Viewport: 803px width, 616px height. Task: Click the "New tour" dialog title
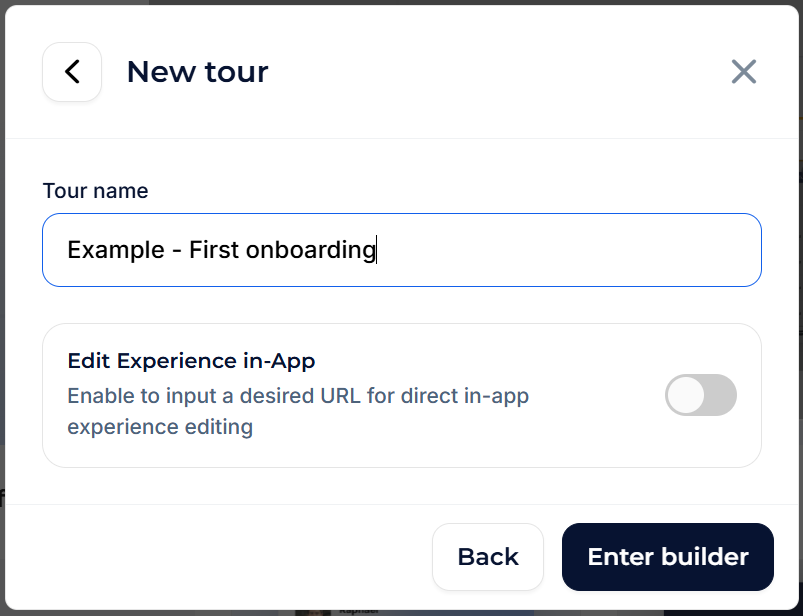pos(197,72)
